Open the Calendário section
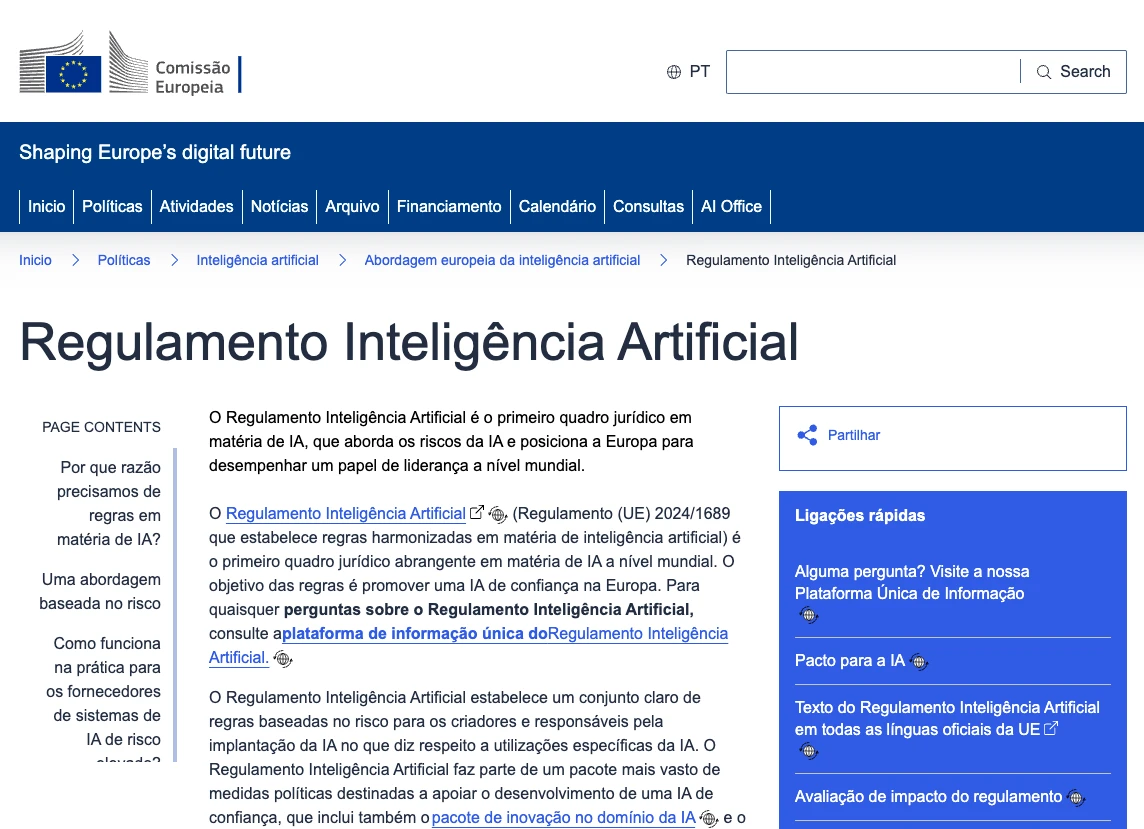Viewport: 1144px width, 829px height. 555,206
